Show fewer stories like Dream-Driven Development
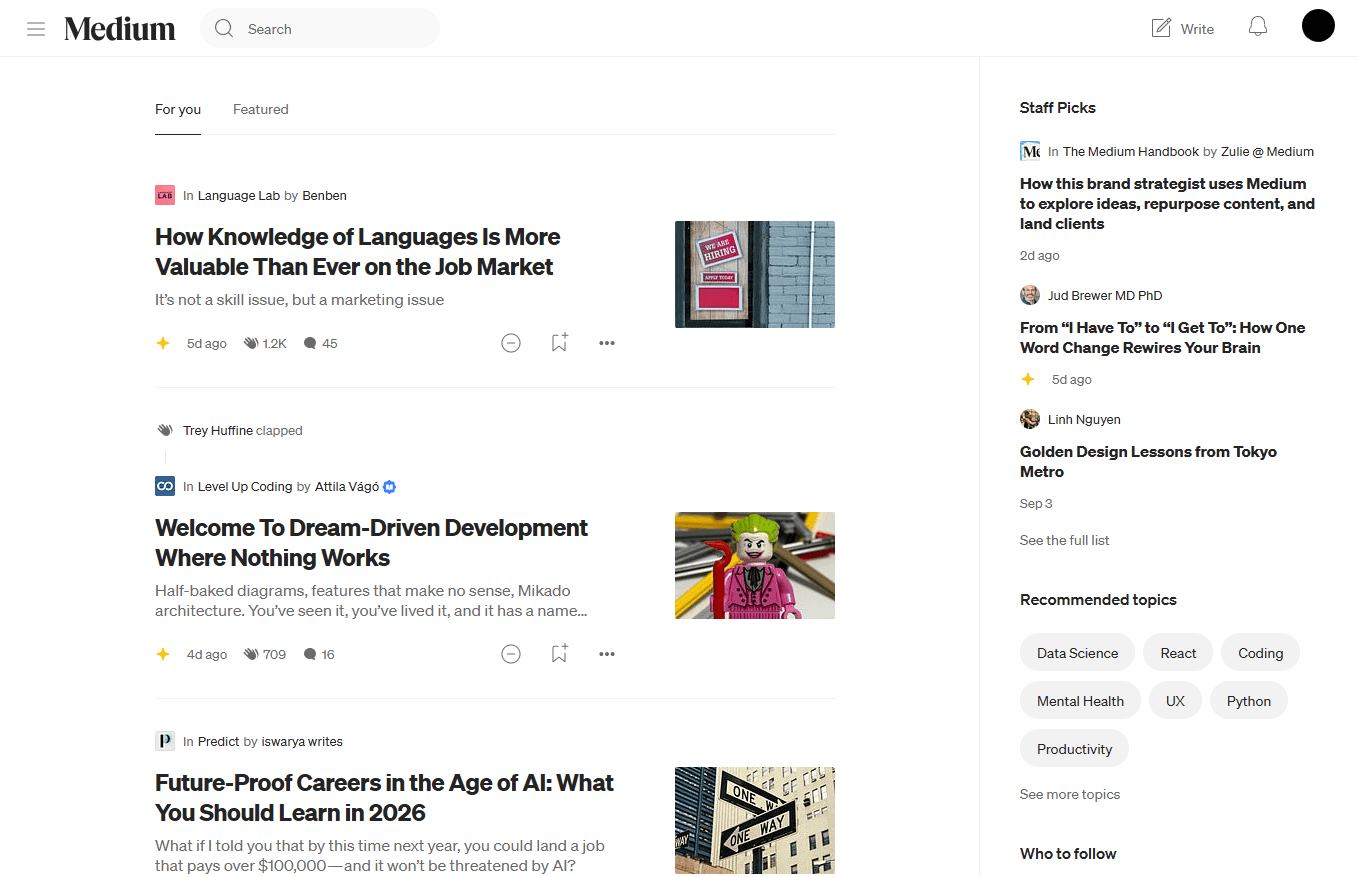 click(x=511, y=653)
